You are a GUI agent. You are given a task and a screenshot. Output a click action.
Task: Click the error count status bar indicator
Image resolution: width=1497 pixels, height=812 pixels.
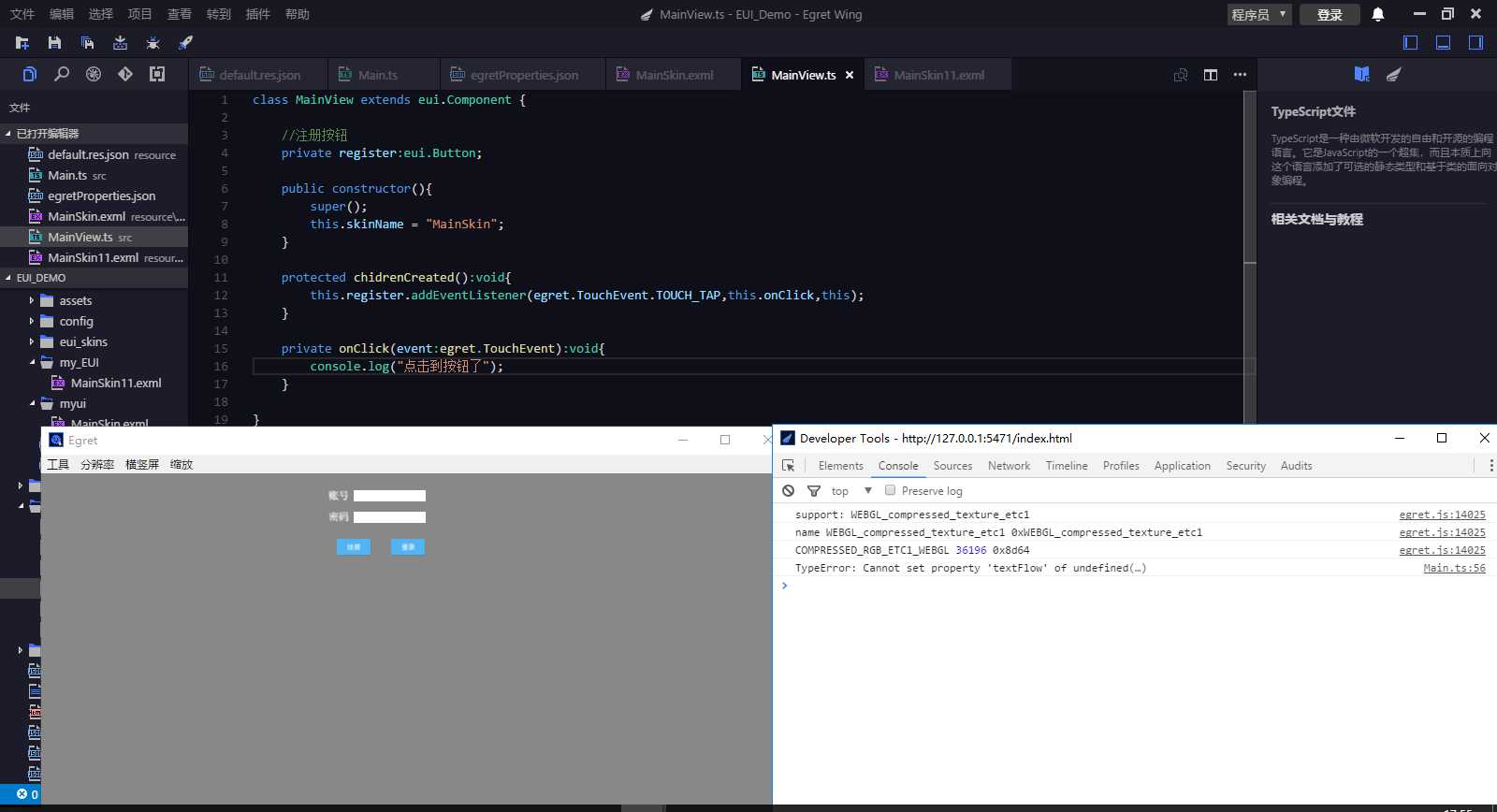click(27, 794)
